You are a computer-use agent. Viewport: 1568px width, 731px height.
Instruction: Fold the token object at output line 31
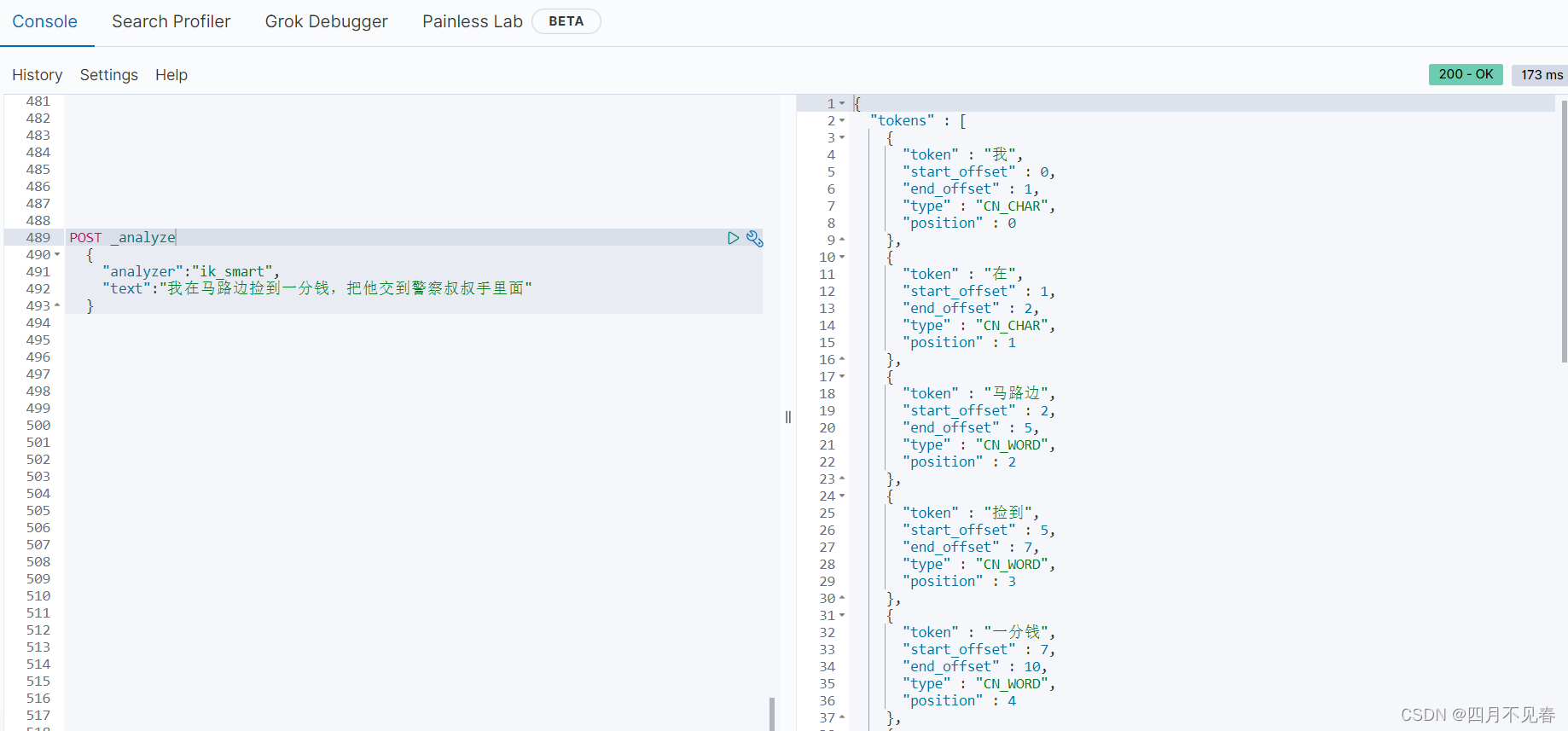pos(842,615)
